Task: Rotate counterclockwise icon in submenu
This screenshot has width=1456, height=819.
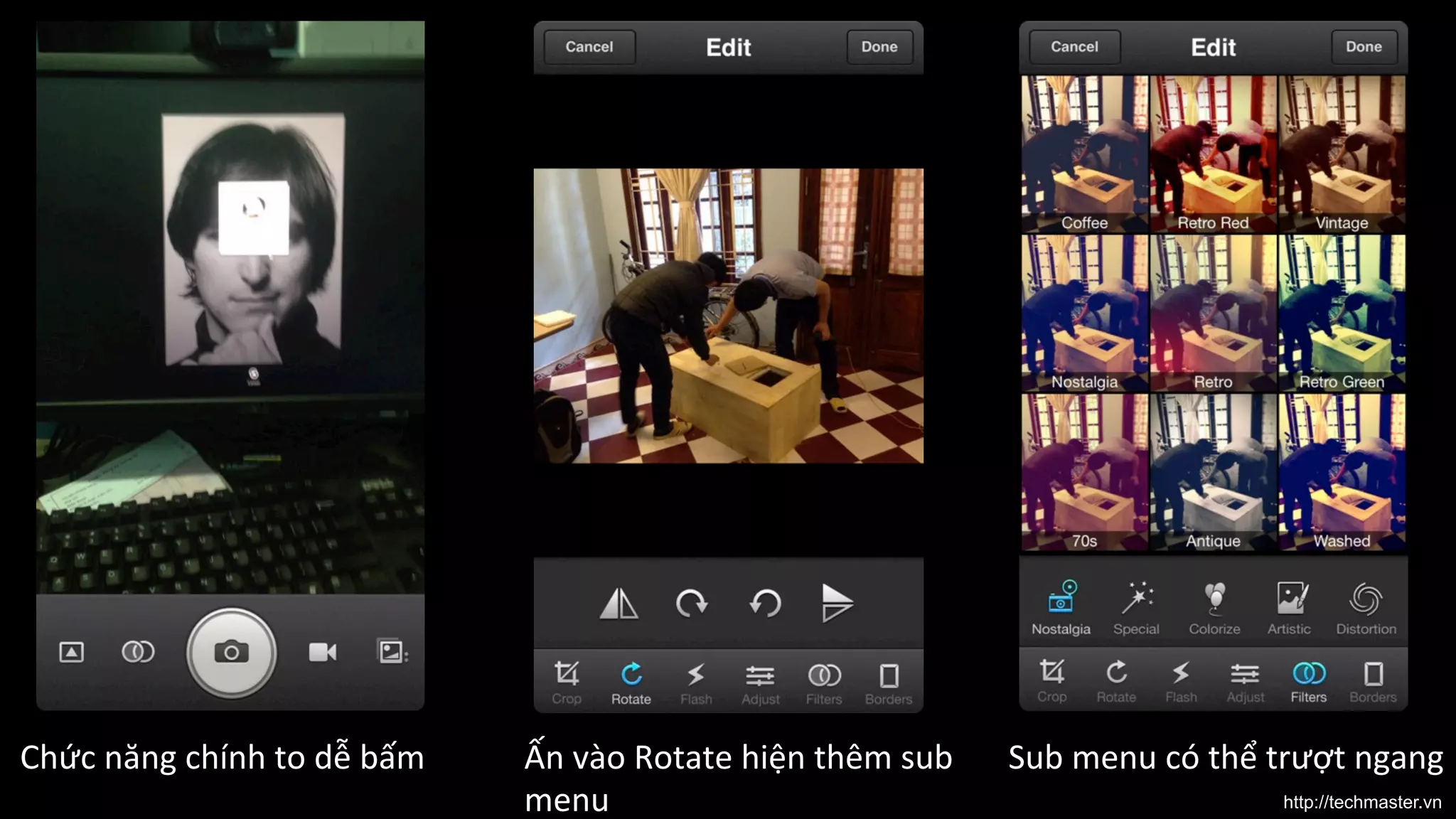Action: tap(765, 604)
